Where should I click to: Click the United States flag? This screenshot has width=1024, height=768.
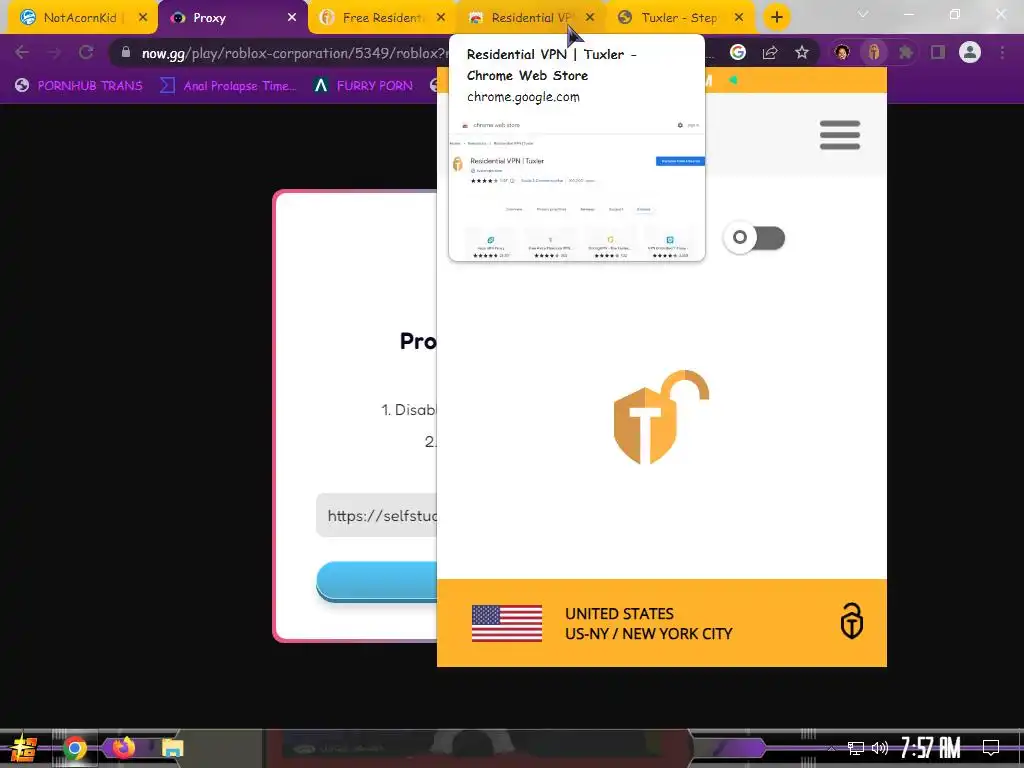(507, 623)
